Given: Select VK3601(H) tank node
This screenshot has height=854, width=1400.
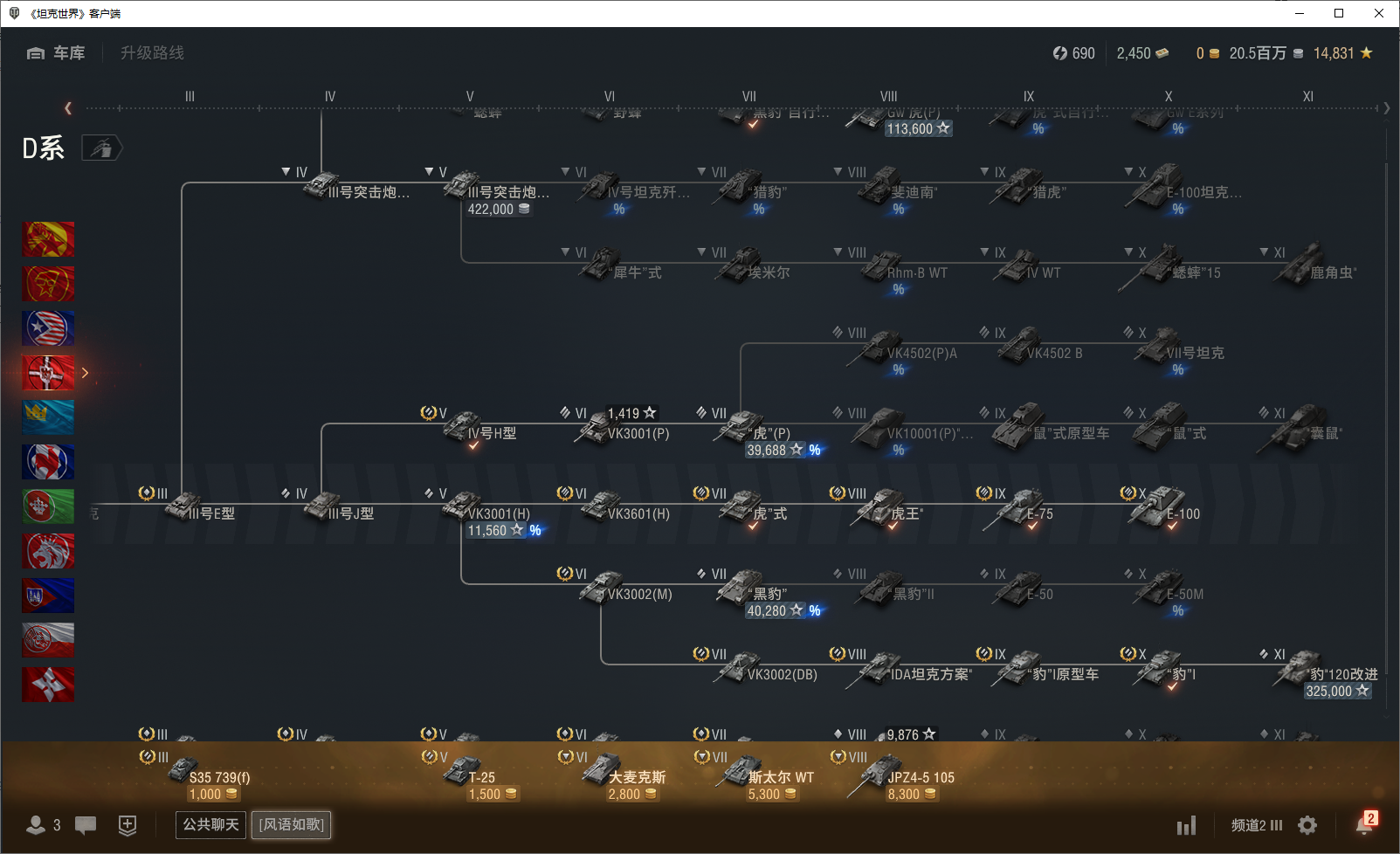Looking at the screenshot, I should 626,508.
